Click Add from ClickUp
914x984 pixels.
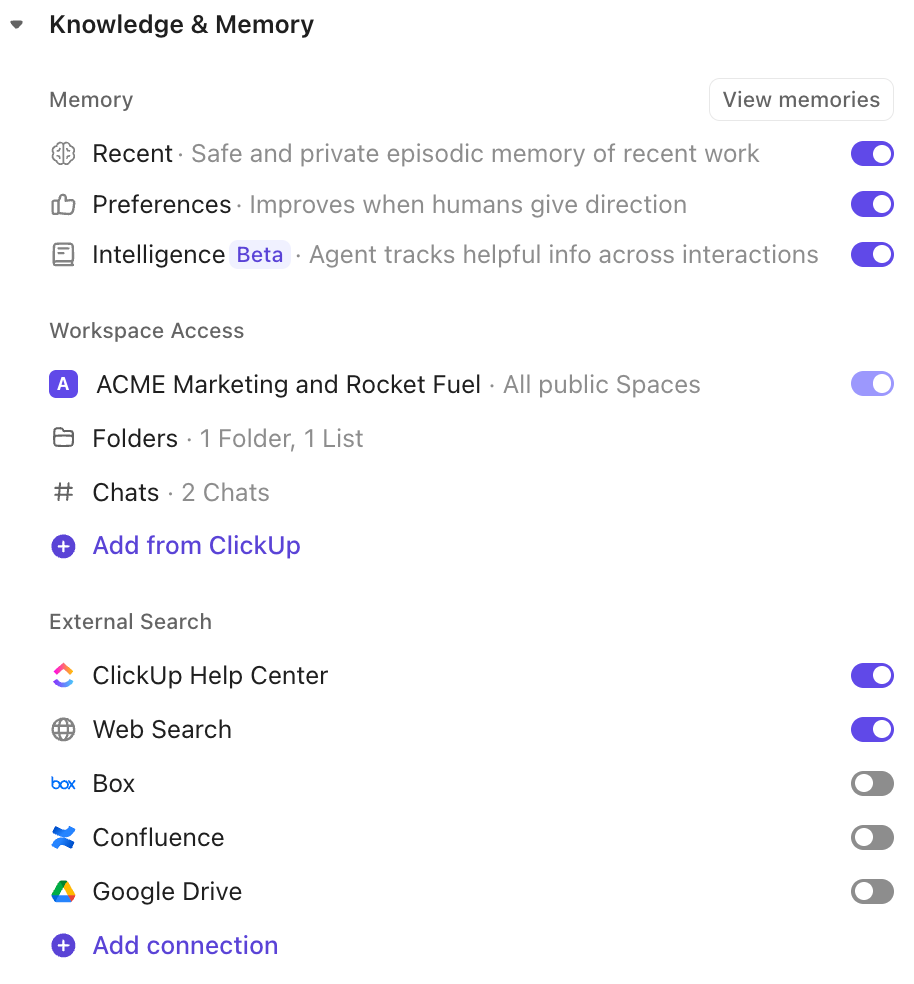(196, 545)
